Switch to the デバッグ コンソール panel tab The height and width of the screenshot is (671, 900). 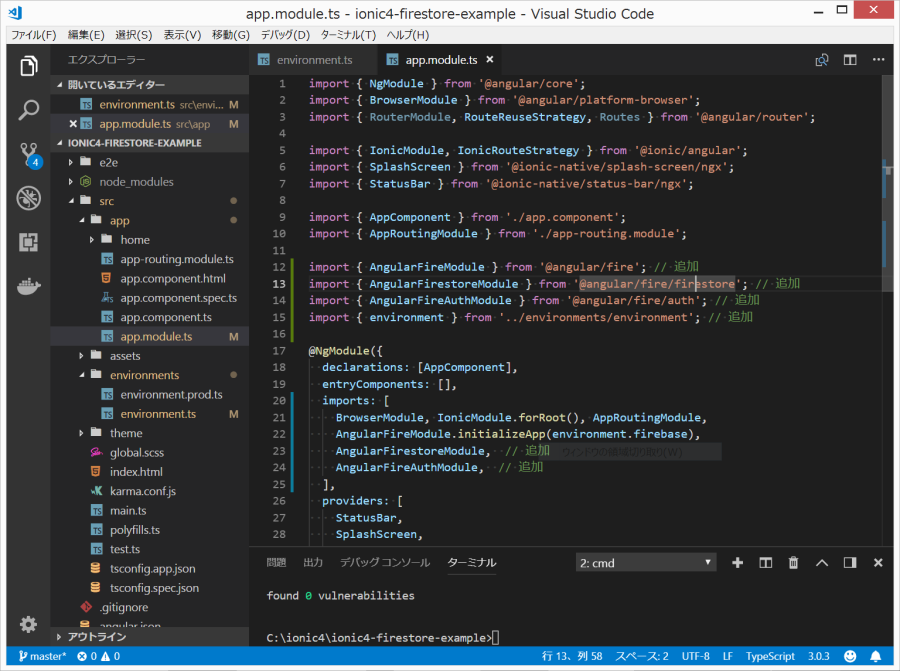385,563
